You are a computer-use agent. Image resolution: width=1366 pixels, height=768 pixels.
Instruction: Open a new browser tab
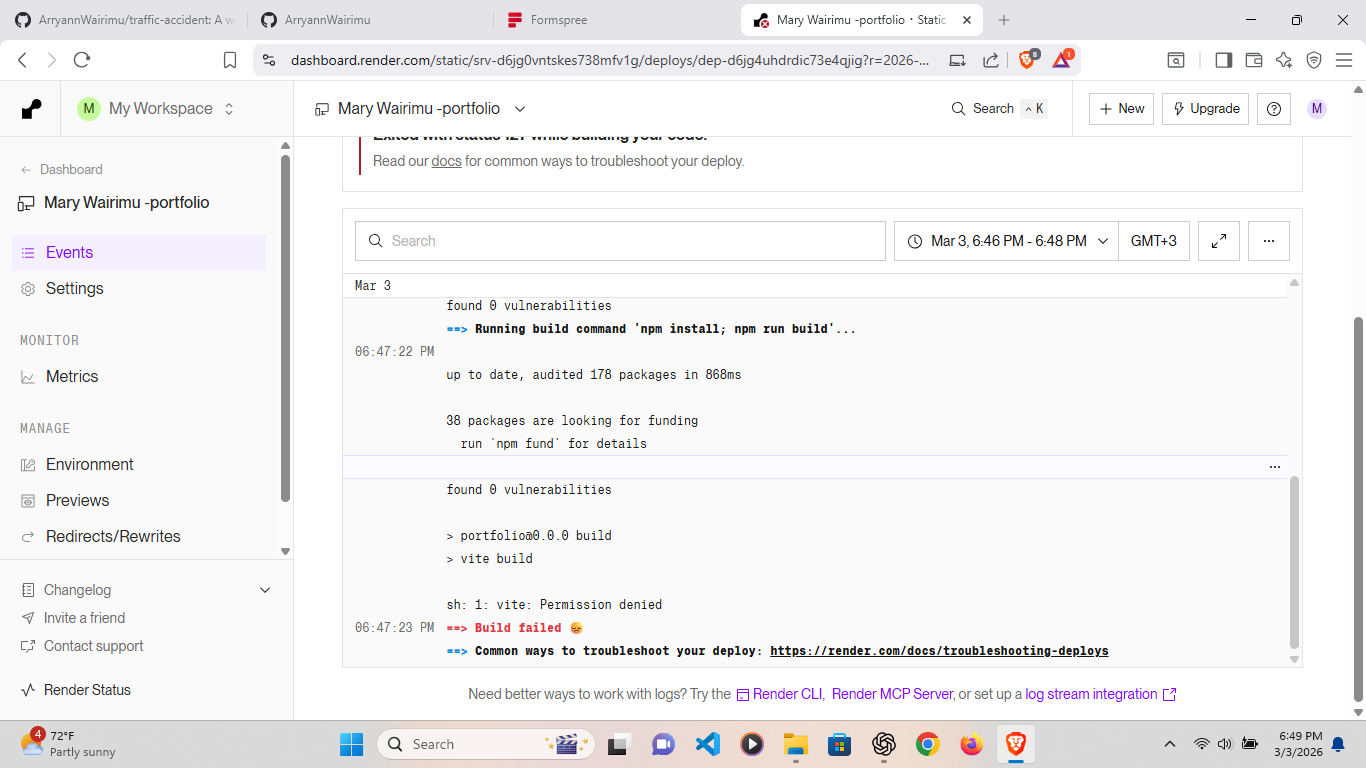click(x=1004, y=20)
